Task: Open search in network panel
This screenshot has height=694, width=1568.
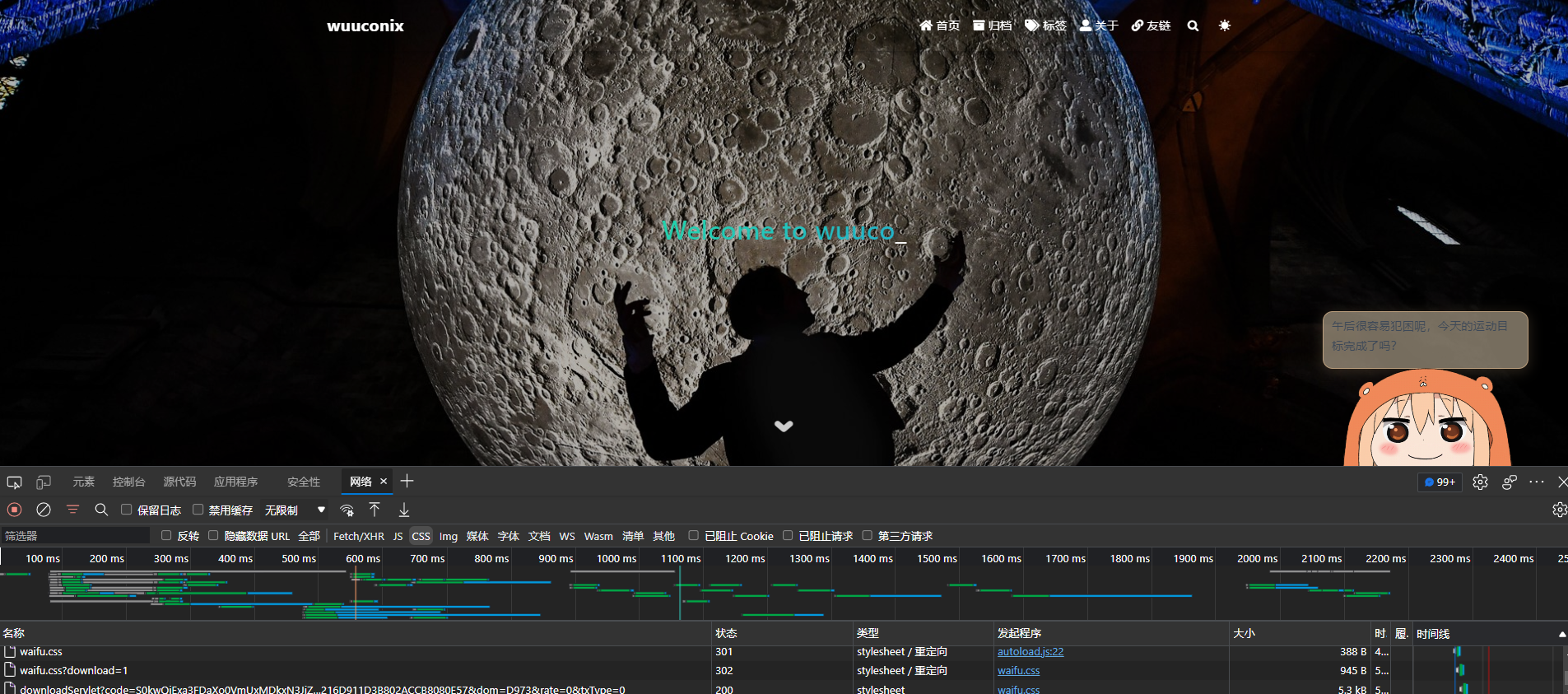Action: click(101, 510)
